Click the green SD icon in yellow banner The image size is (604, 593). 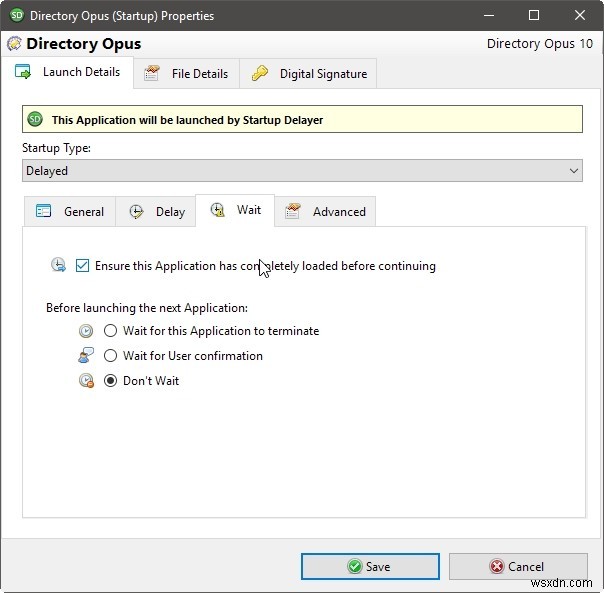pos(35,119)
